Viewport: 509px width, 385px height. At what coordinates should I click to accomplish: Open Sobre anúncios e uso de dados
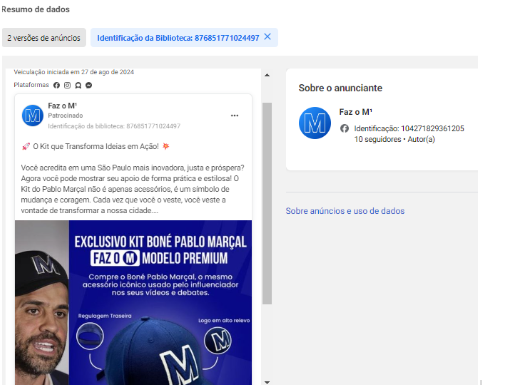pos(345,211)
